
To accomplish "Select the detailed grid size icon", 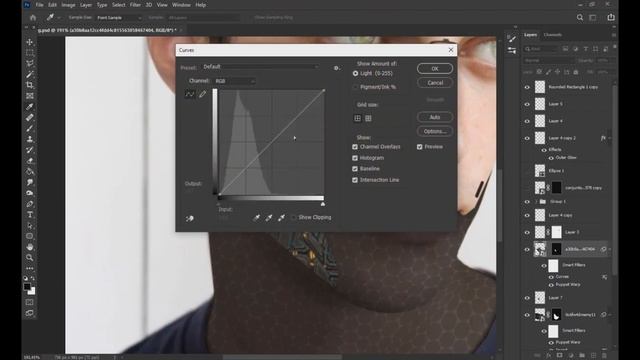I will (368, 118).
